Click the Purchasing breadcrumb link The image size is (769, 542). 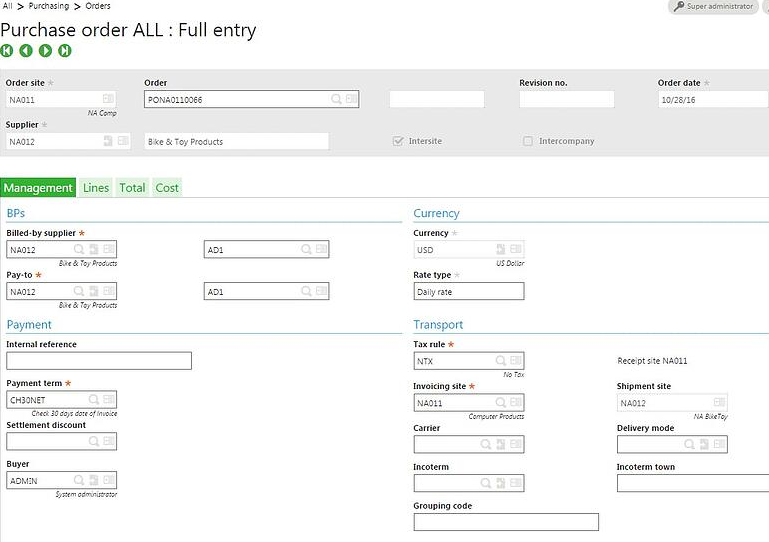point(48,6)
